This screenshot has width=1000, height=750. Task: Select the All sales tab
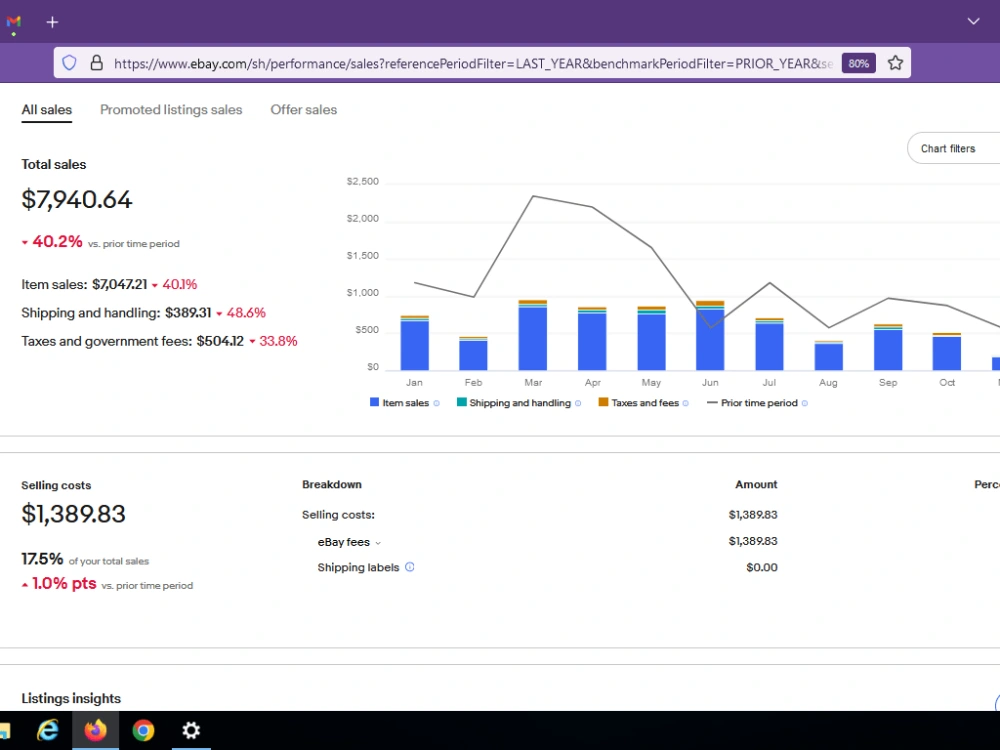(47, 110)
